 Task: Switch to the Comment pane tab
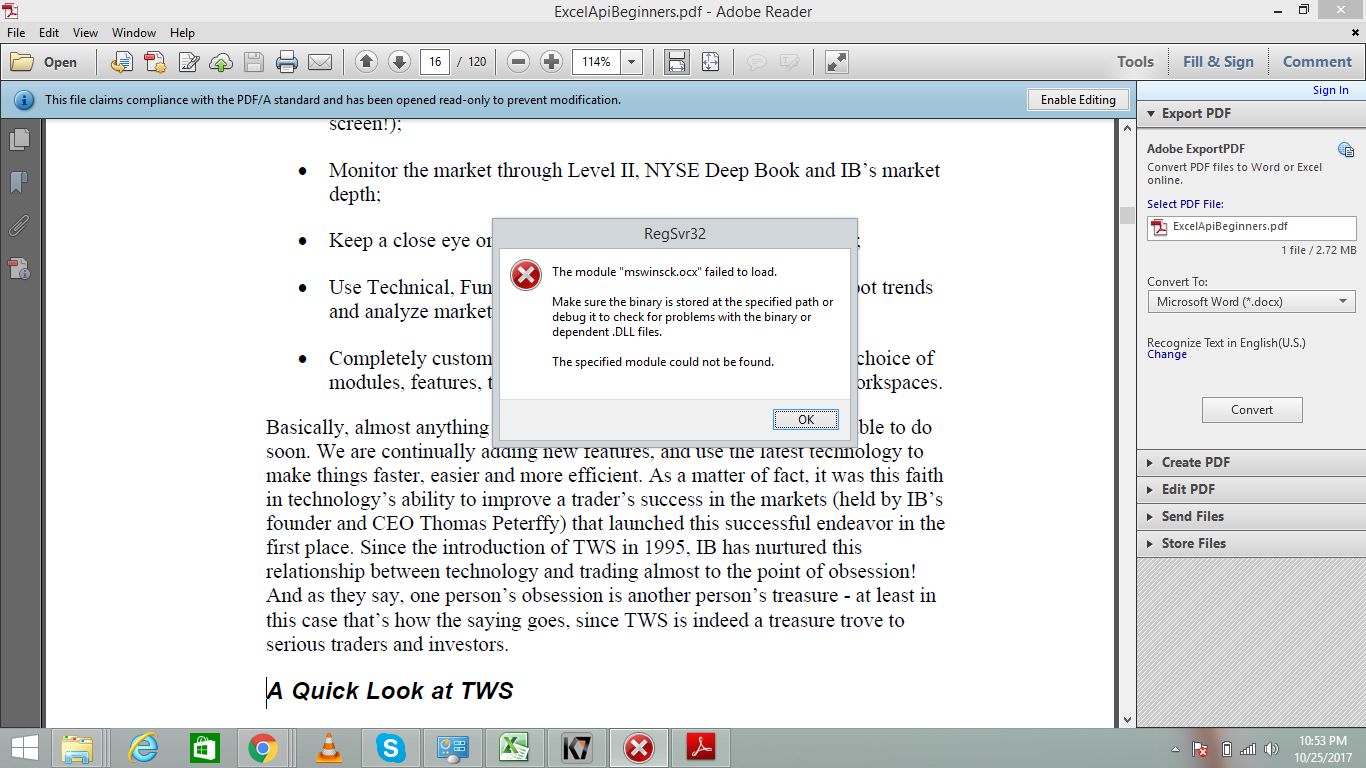pos(1317,62)
